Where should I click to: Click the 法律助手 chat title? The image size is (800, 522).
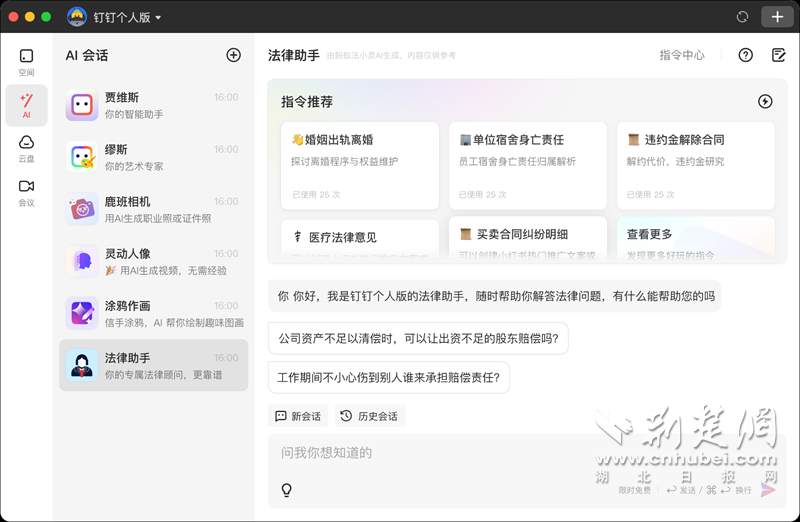pos(294,55)
